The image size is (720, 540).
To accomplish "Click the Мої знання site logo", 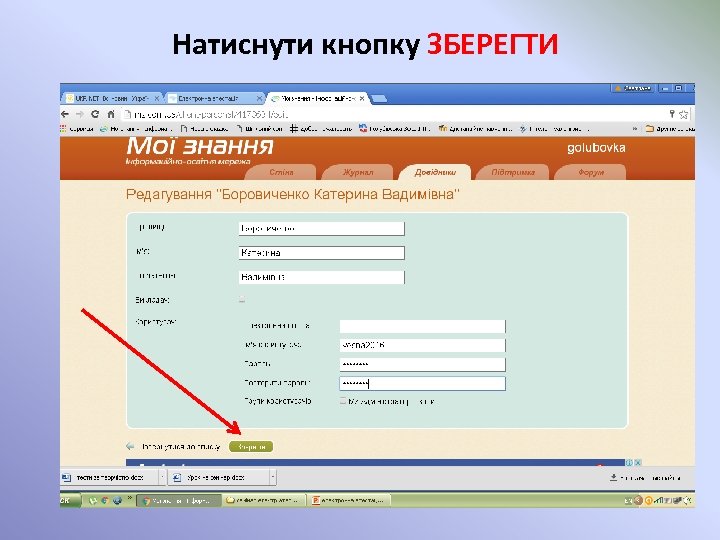I will click(199, 146).
